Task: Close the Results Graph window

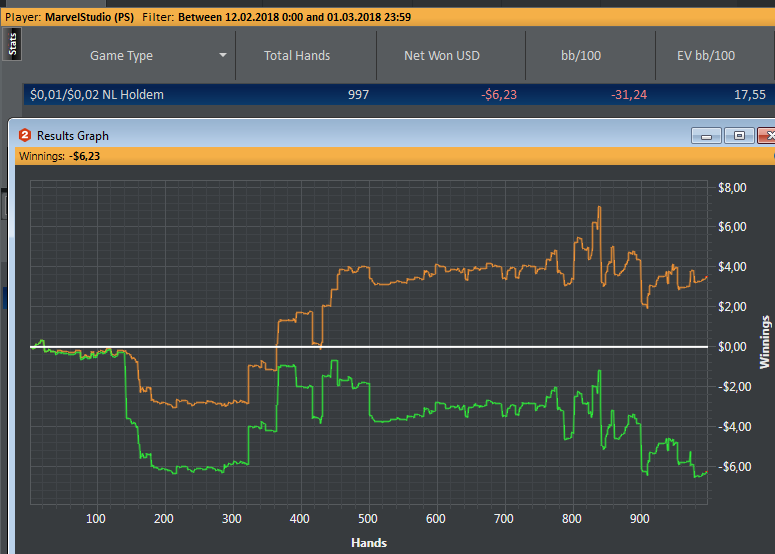Action: pos(767,135)
